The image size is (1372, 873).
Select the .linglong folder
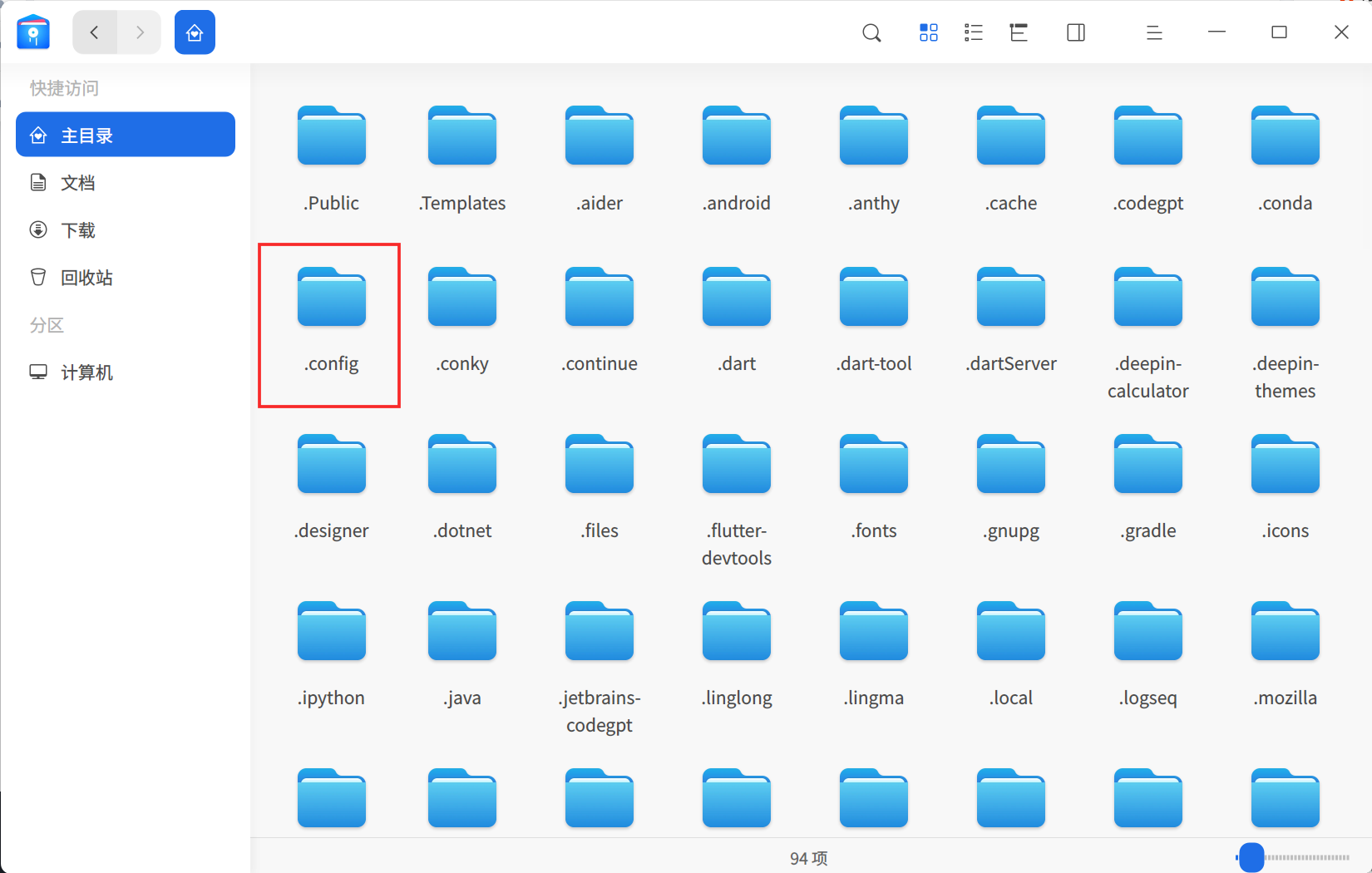coord(737,655)
